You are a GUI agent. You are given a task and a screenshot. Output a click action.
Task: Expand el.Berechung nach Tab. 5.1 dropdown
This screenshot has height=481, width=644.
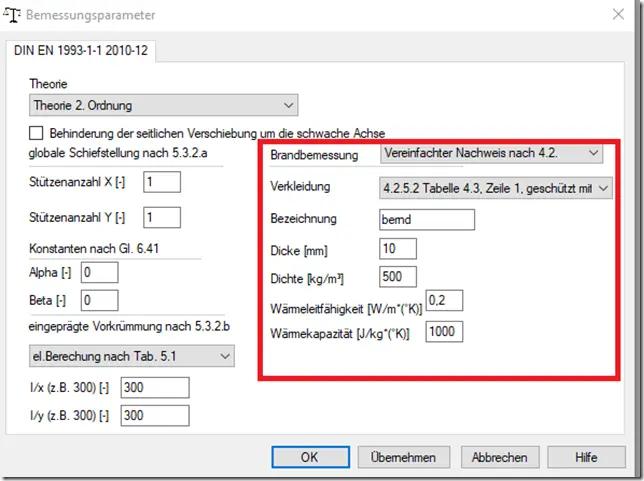[x=131, y=356]
